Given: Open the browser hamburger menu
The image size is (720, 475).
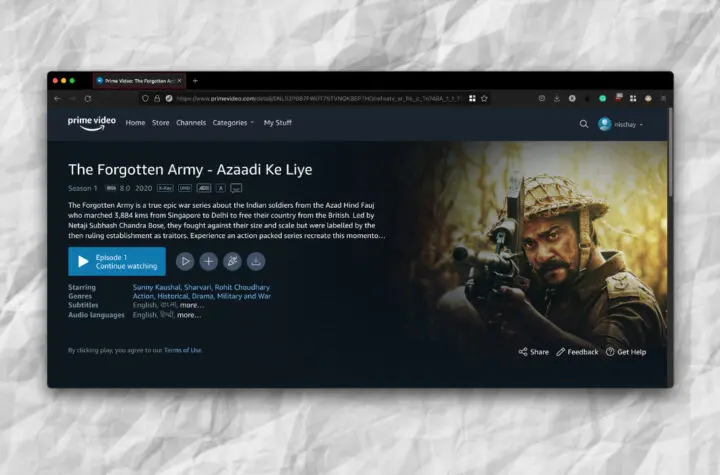Looking at the screenshot, I should tap(663, 98).
